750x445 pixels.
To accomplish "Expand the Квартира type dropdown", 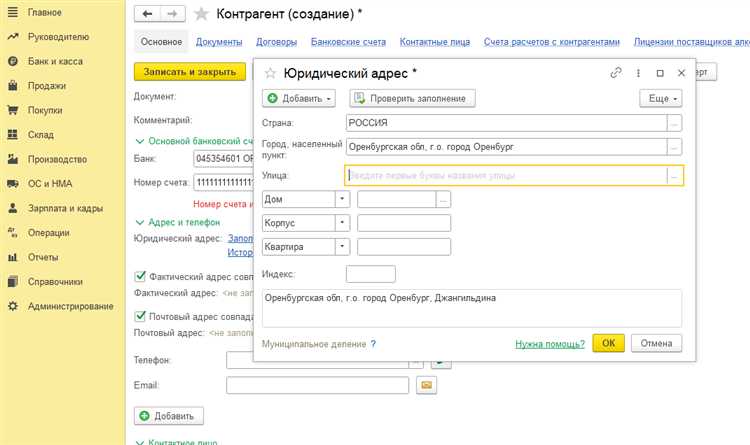I will pos(342,246).
